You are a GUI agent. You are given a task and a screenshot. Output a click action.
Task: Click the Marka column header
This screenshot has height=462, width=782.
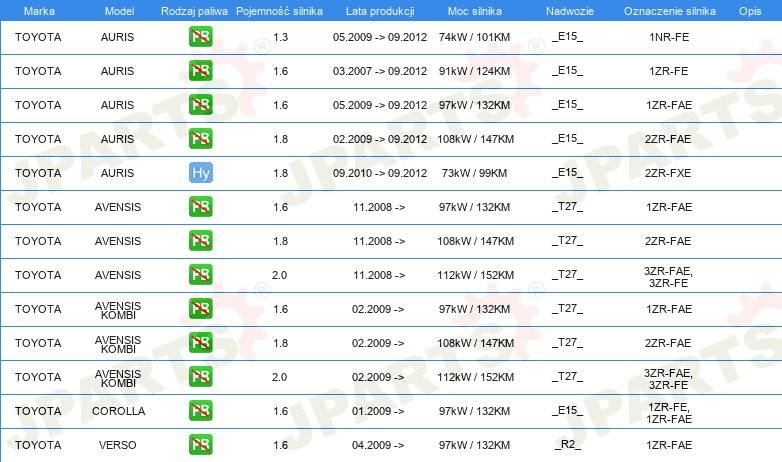pyautogui.click(x=39, y=11)
